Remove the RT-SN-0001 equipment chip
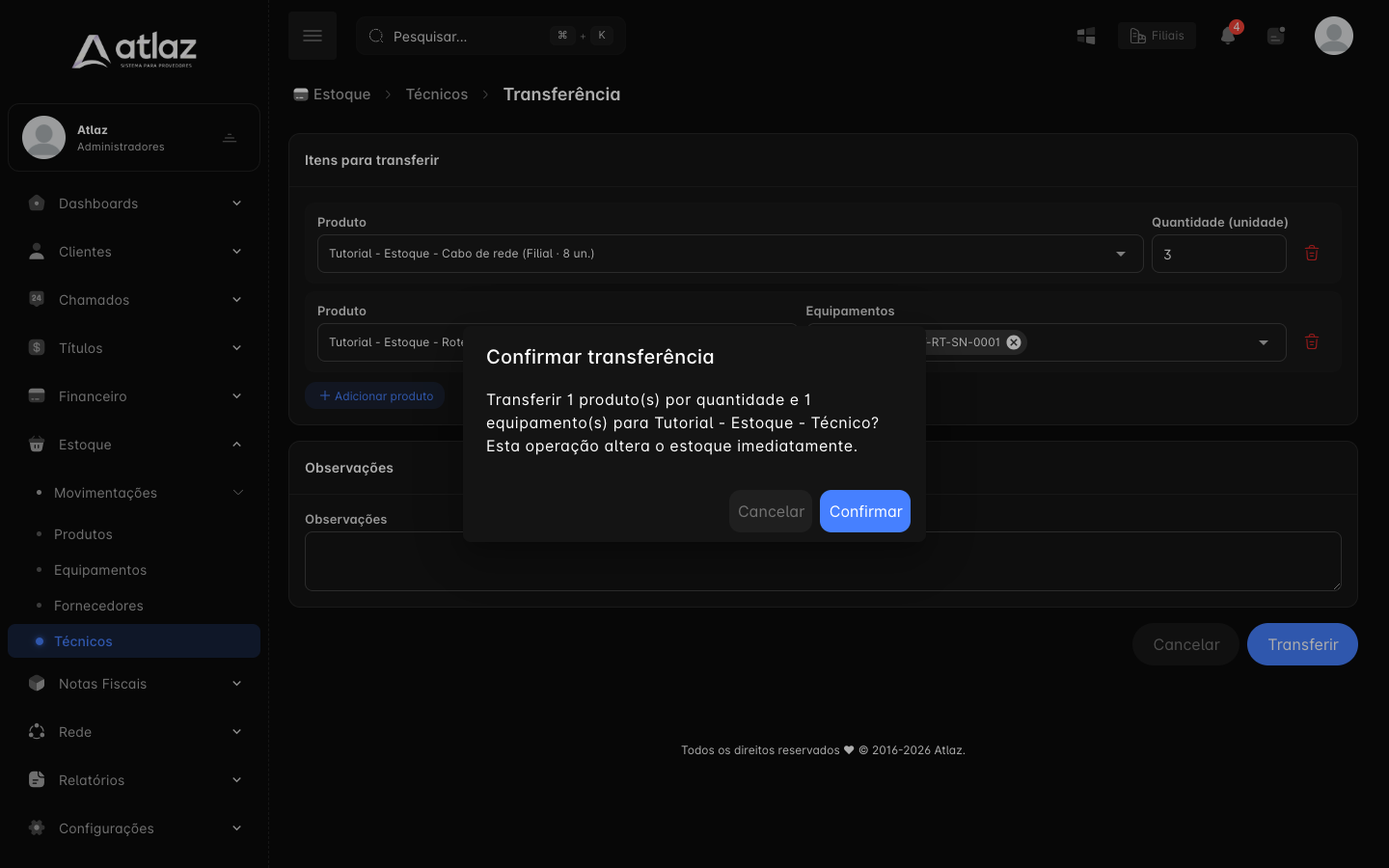Screen dimensions: 1389x868 click(1014, 342)
